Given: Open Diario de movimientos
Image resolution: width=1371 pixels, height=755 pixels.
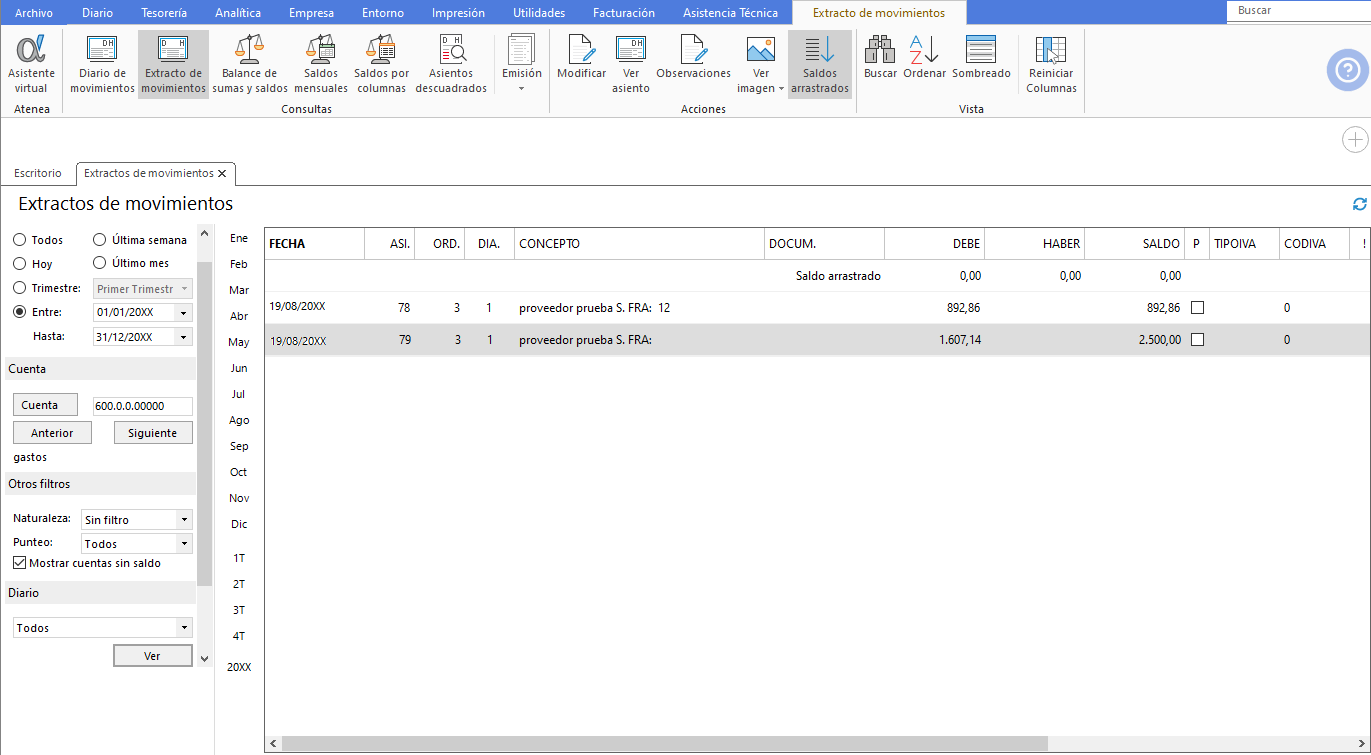Looking at the screenshot, I should tap(102, 64).
